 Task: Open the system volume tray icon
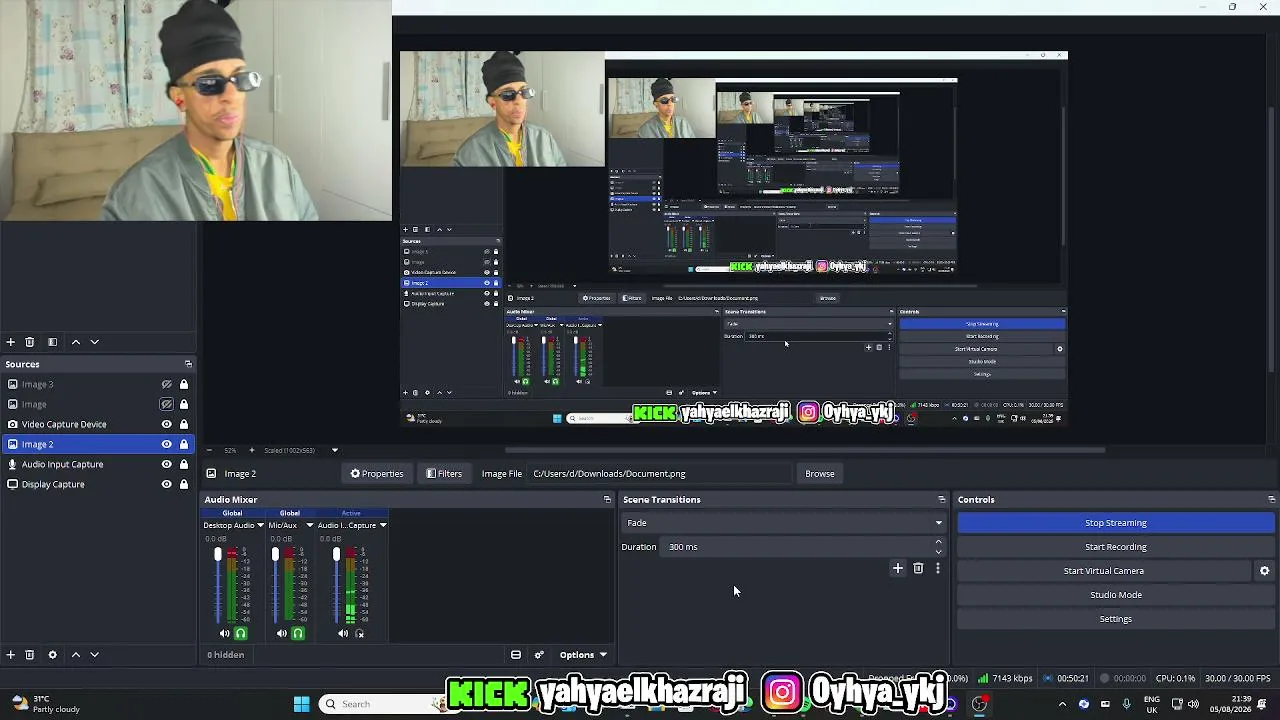[1193, 704]
